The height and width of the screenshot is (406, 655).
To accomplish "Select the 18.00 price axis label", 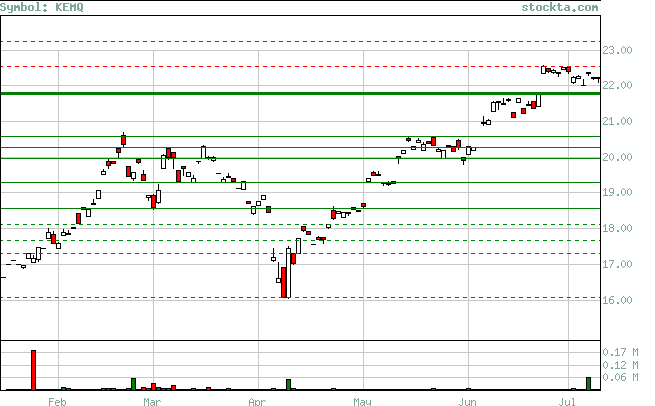I will [617, 228].
